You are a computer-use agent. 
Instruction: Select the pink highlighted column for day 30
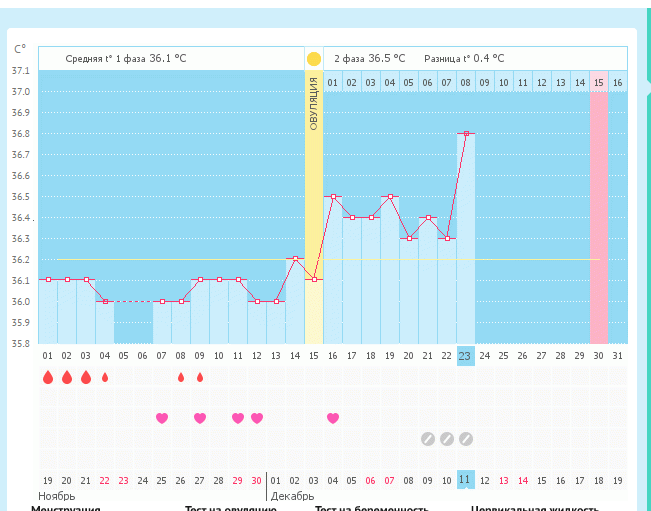(x=599, y=220)
